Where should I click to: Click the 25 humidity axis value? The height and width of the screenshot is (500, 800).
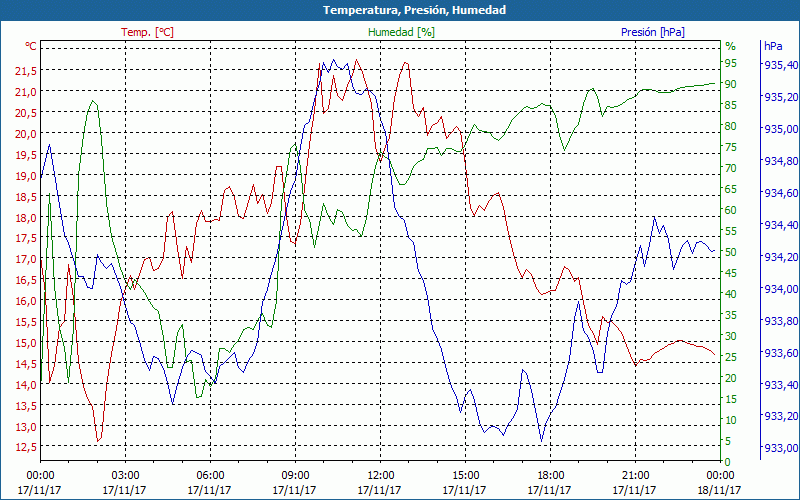(731, 357)
